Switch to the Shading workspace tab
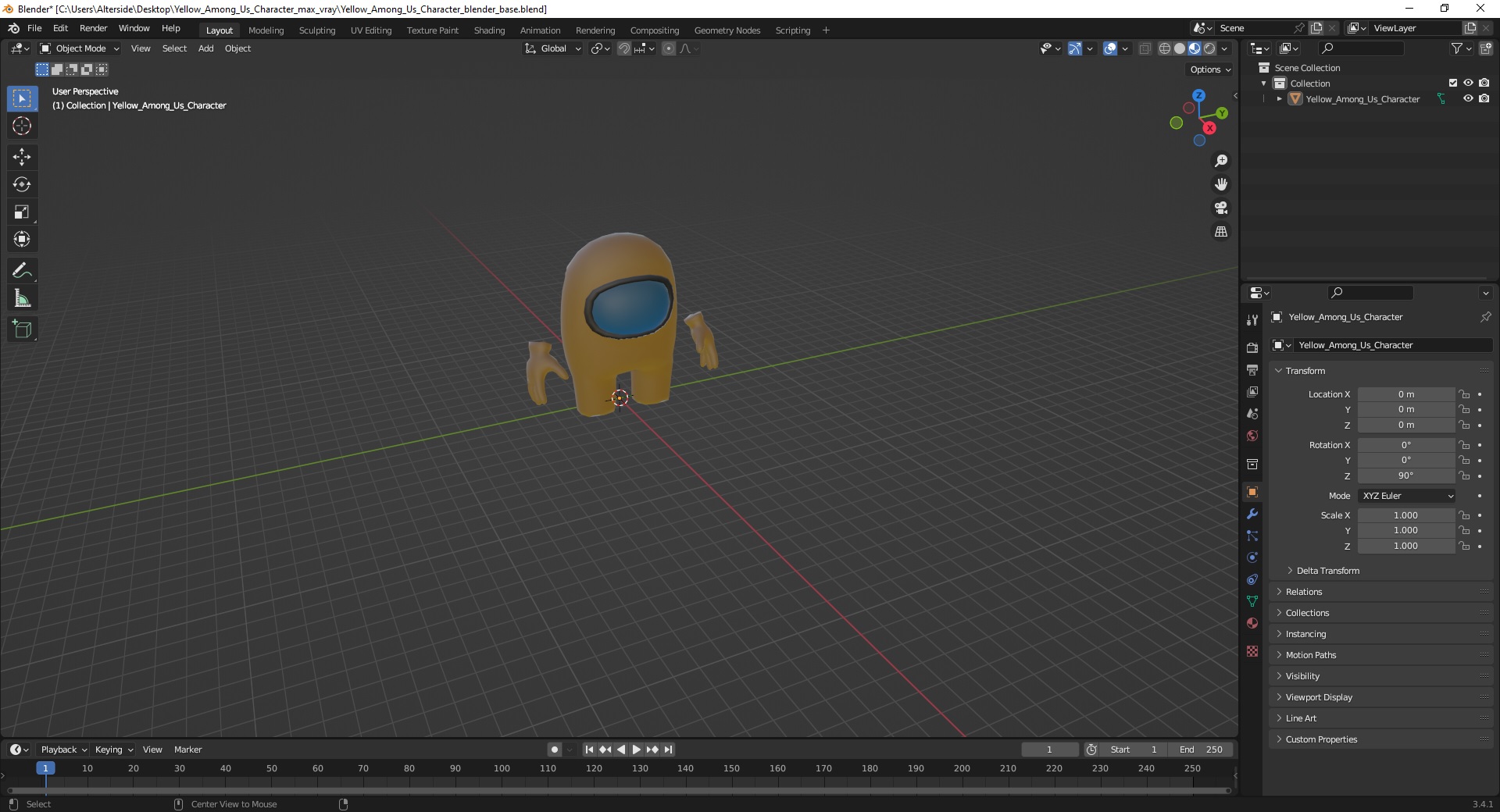Viewport: 1500px width, 812px height. (489, 30)
